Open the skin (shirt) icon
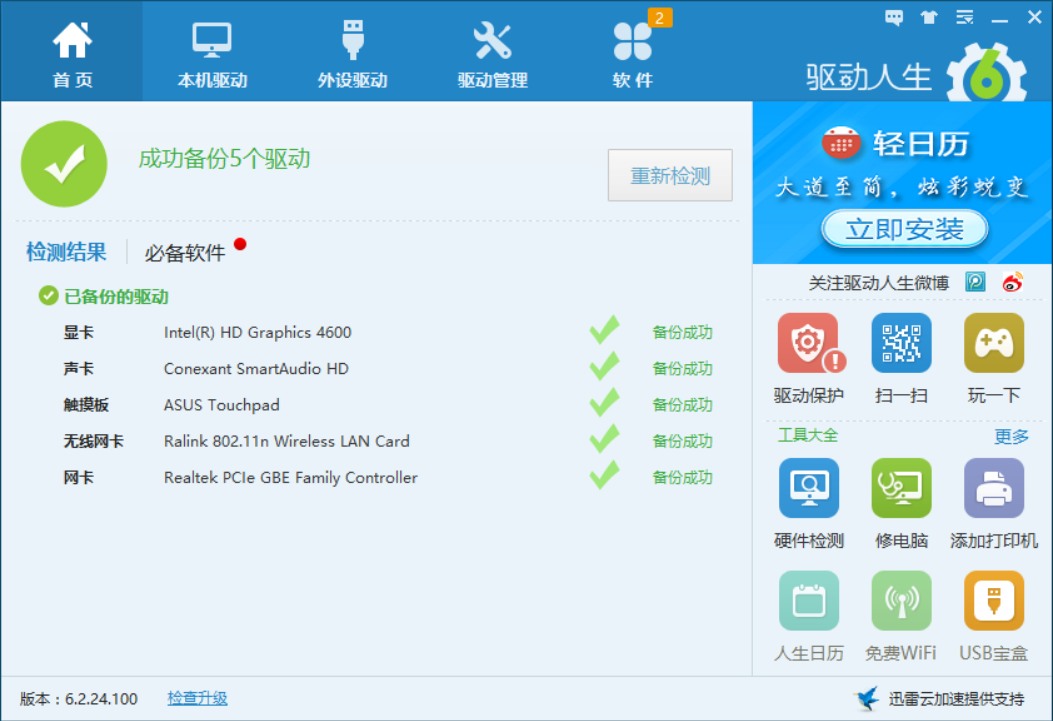This screenshot has width=1053, height=721. (x=929, y=17)
